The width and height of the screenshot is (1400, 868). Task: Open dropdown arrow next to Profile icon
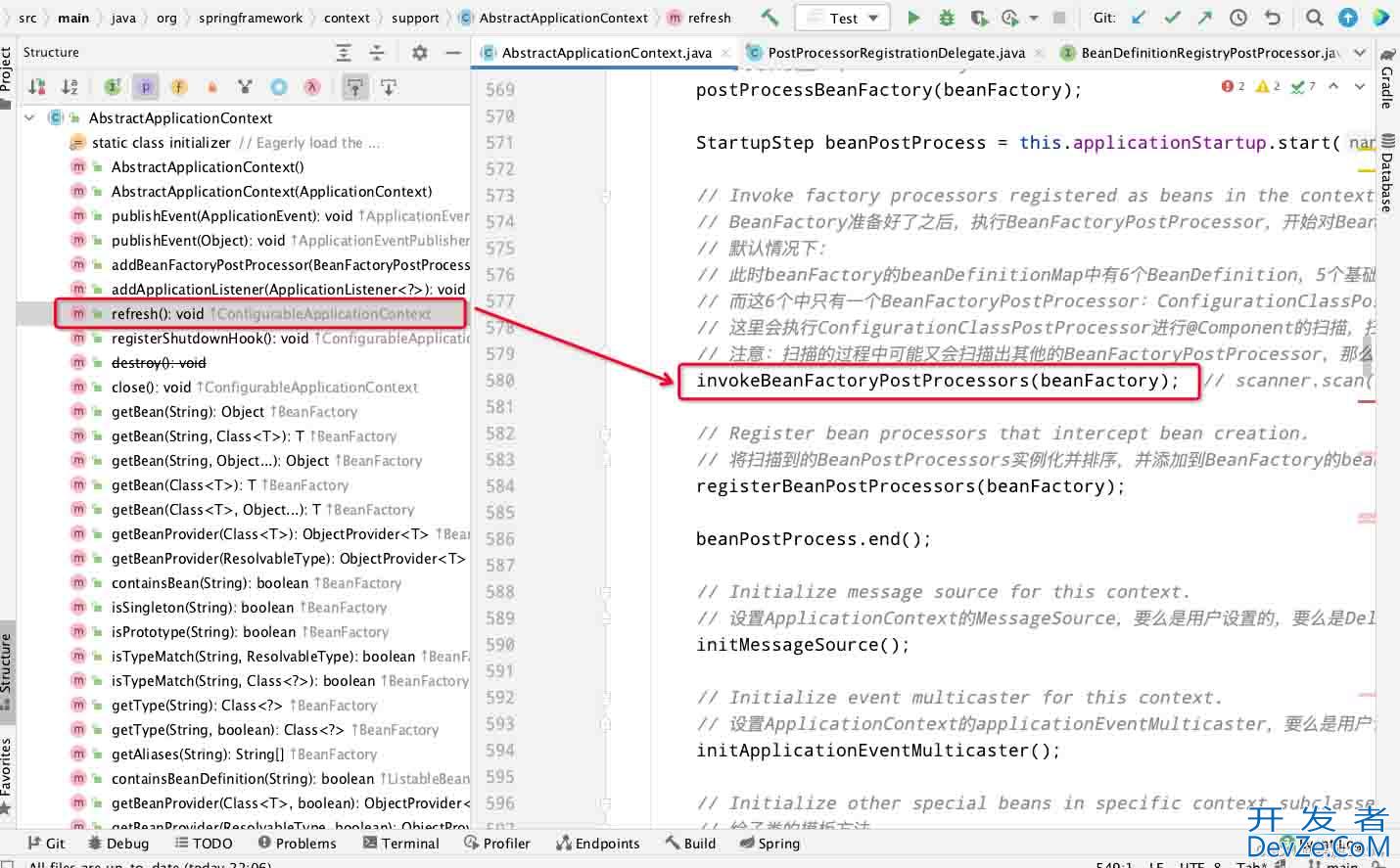point(1033,18)
